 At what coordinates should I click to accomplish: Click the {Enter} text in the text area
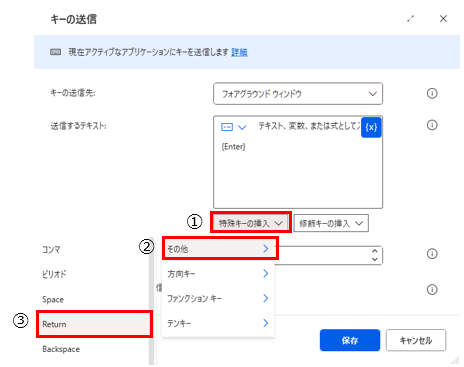233,147
